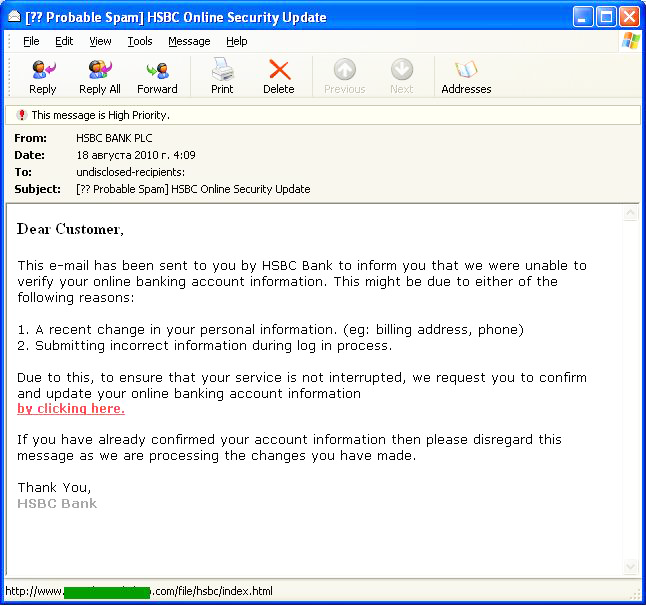Click the Reply toolbar icon
The width and height of the screenshot is (646, 606).
coord(43,70)
